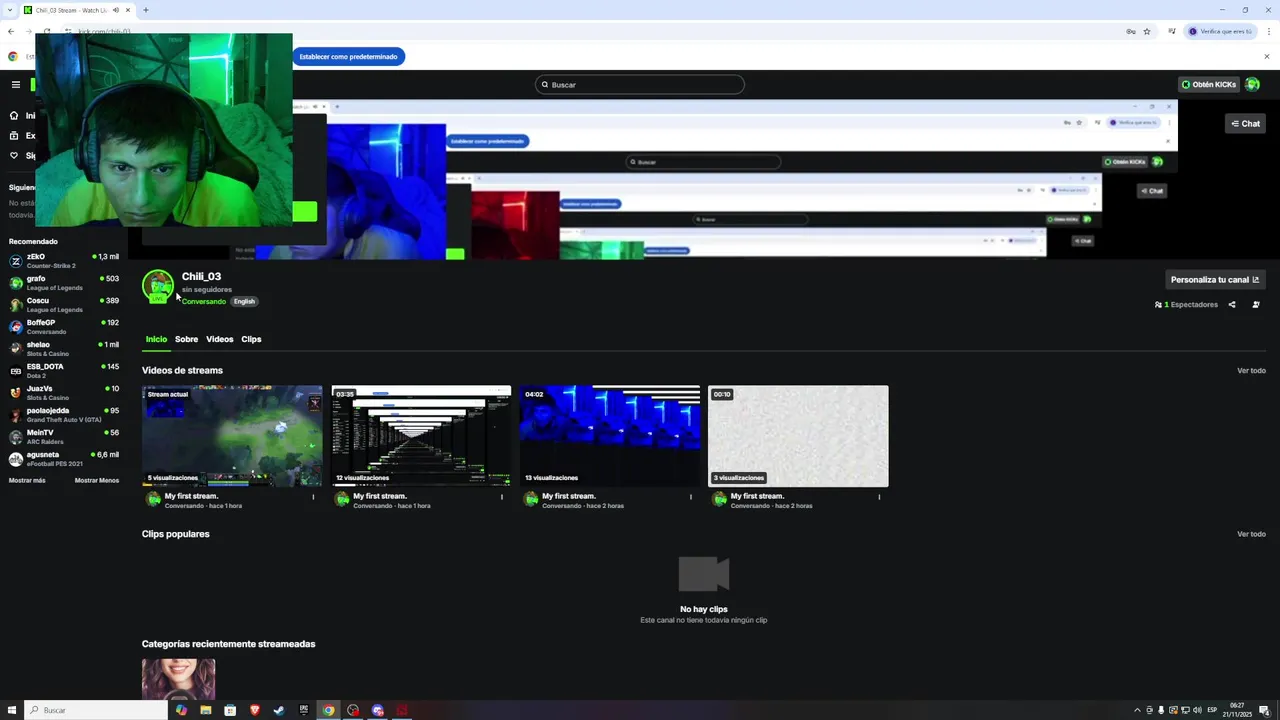Viewport: 1280px width, 720px height.
Task: Click Ver todo next to Videos de streams
Action: pyautogui.click(x=1251, y=370)
